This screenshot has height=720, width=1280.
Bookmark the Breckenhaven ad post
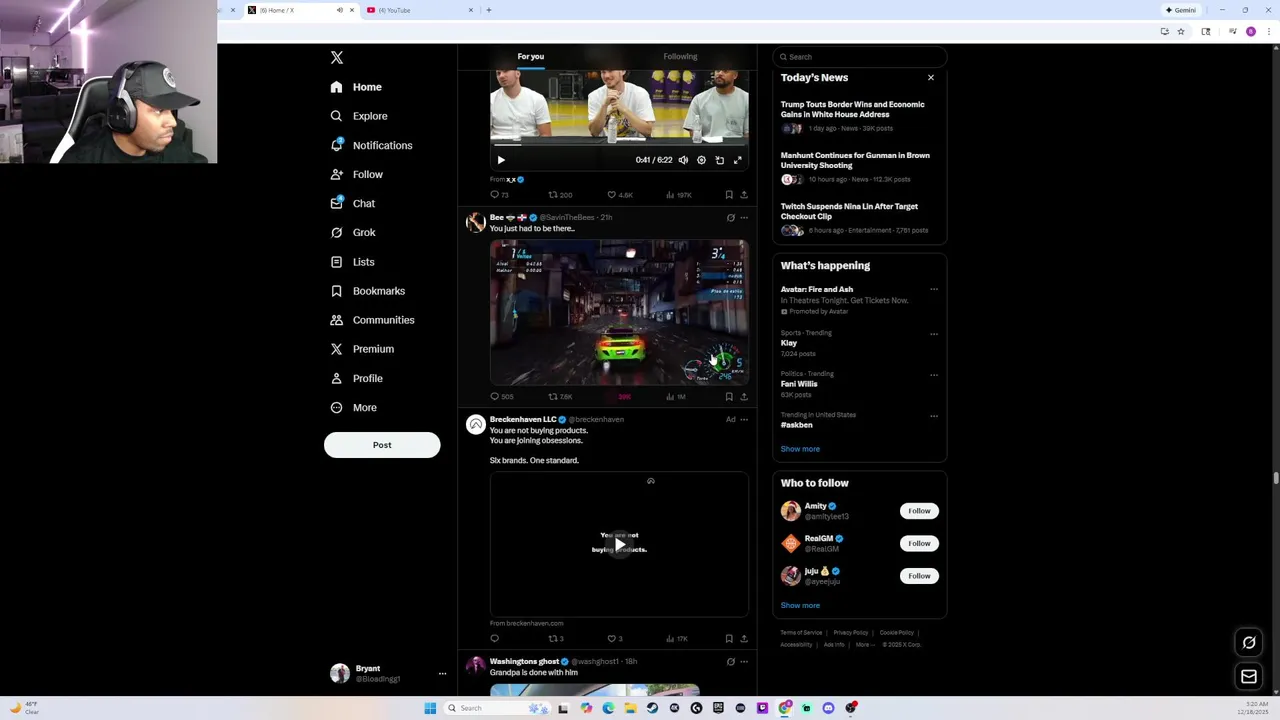(x=729, y=639)
